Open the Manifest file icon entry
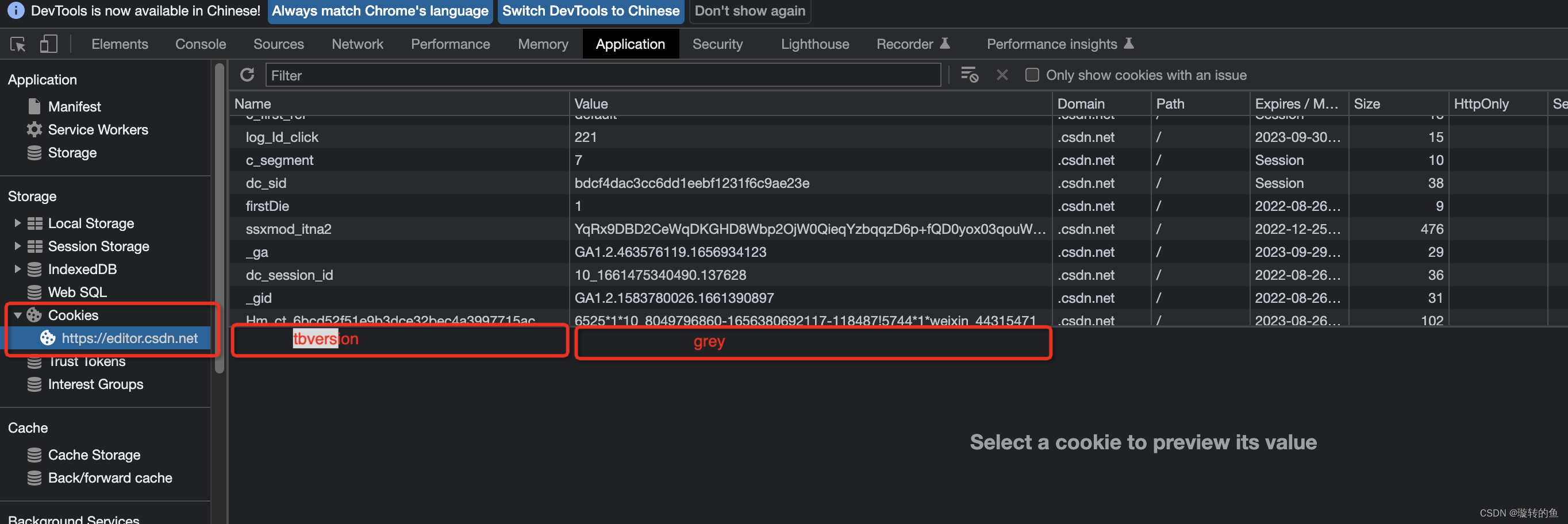The height and width of the screenshot is (524, 1568). [34, 106]
